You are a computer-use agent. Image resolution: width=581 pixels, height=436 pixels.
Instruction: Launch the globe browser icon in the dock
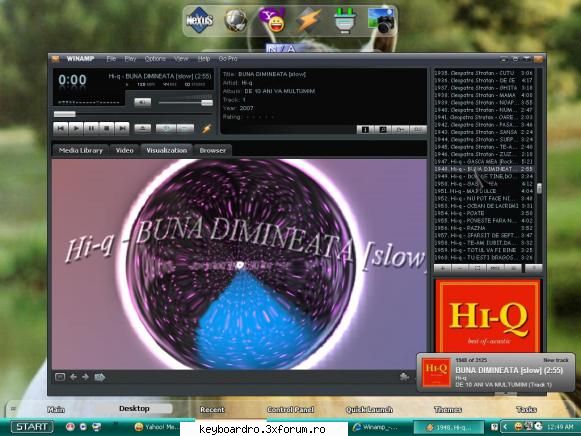click(236, 20)
